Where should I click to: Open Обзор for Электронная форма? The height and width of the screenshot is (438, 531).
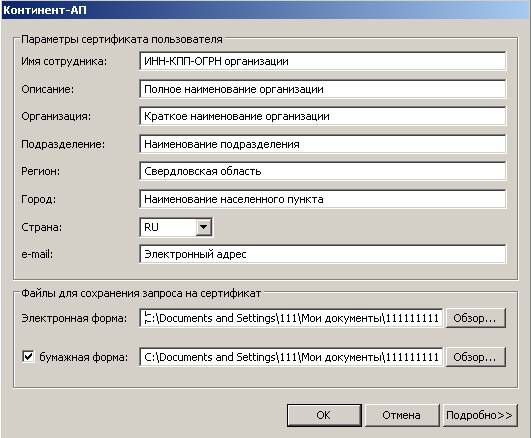tap(475, 318)
